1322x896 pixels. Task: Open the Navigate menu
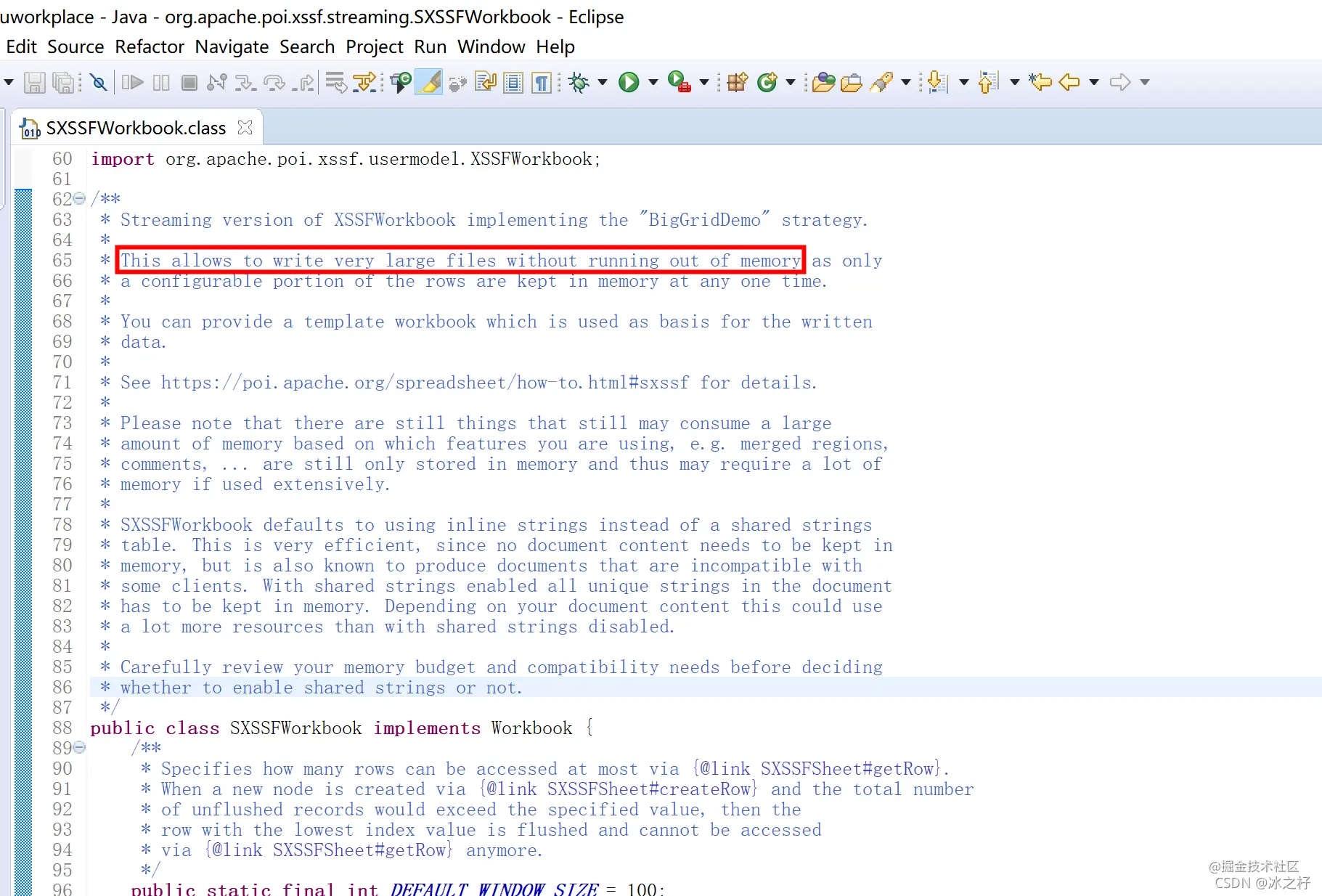(232, 46)
